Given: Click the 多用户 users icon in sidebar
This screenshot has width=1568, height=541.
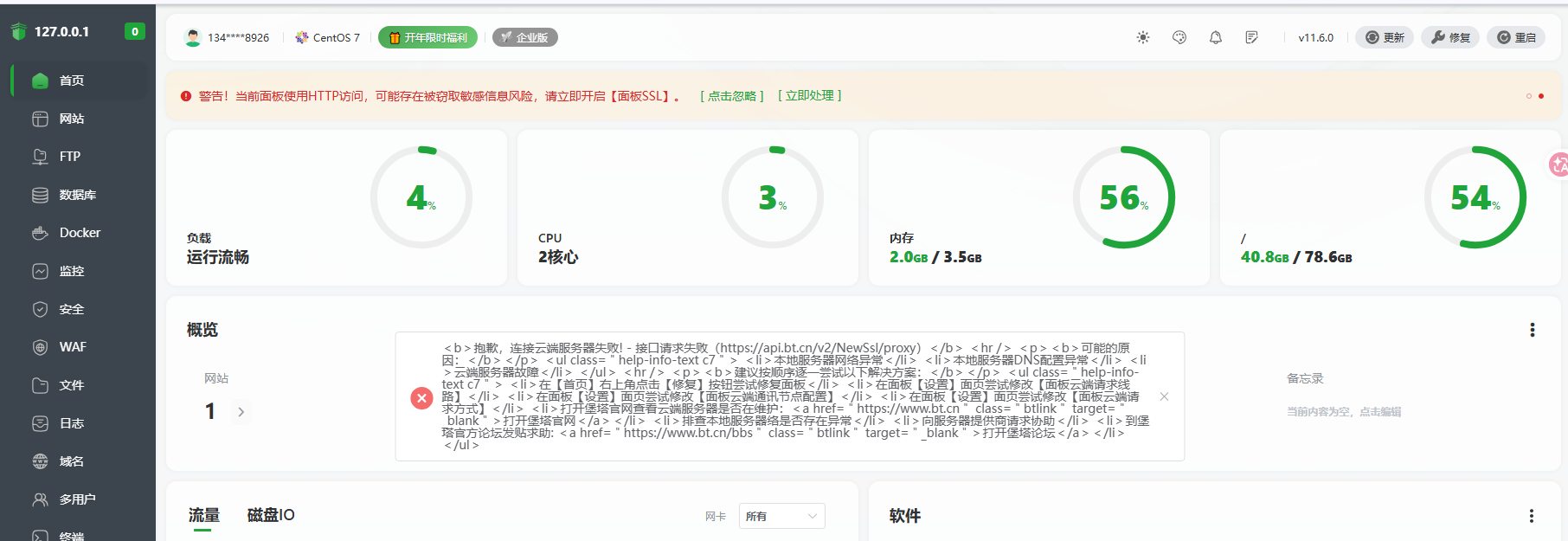Looking at the screenshot, I should tap(40, 499).
